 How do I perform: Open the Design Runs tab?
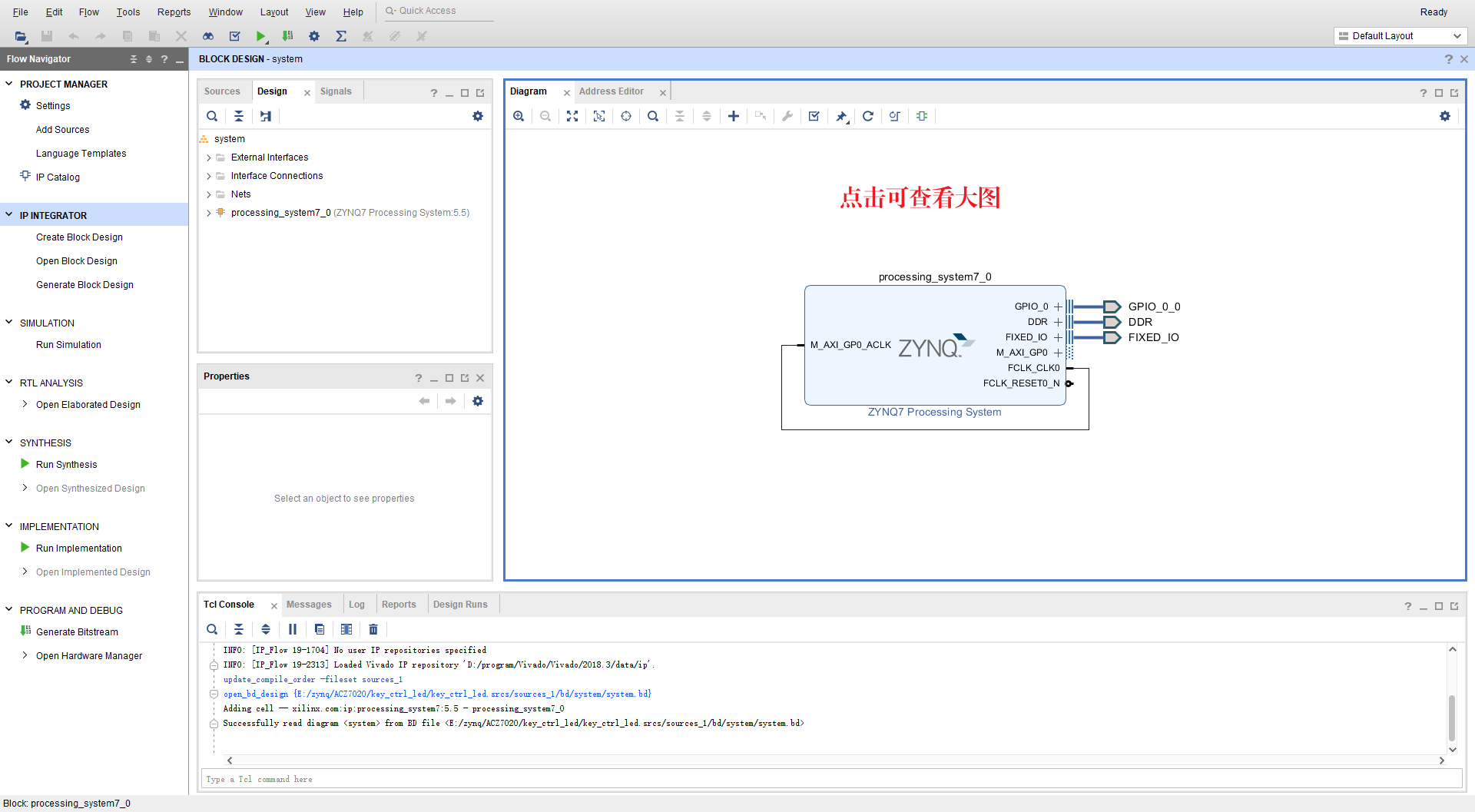(460, 605)
